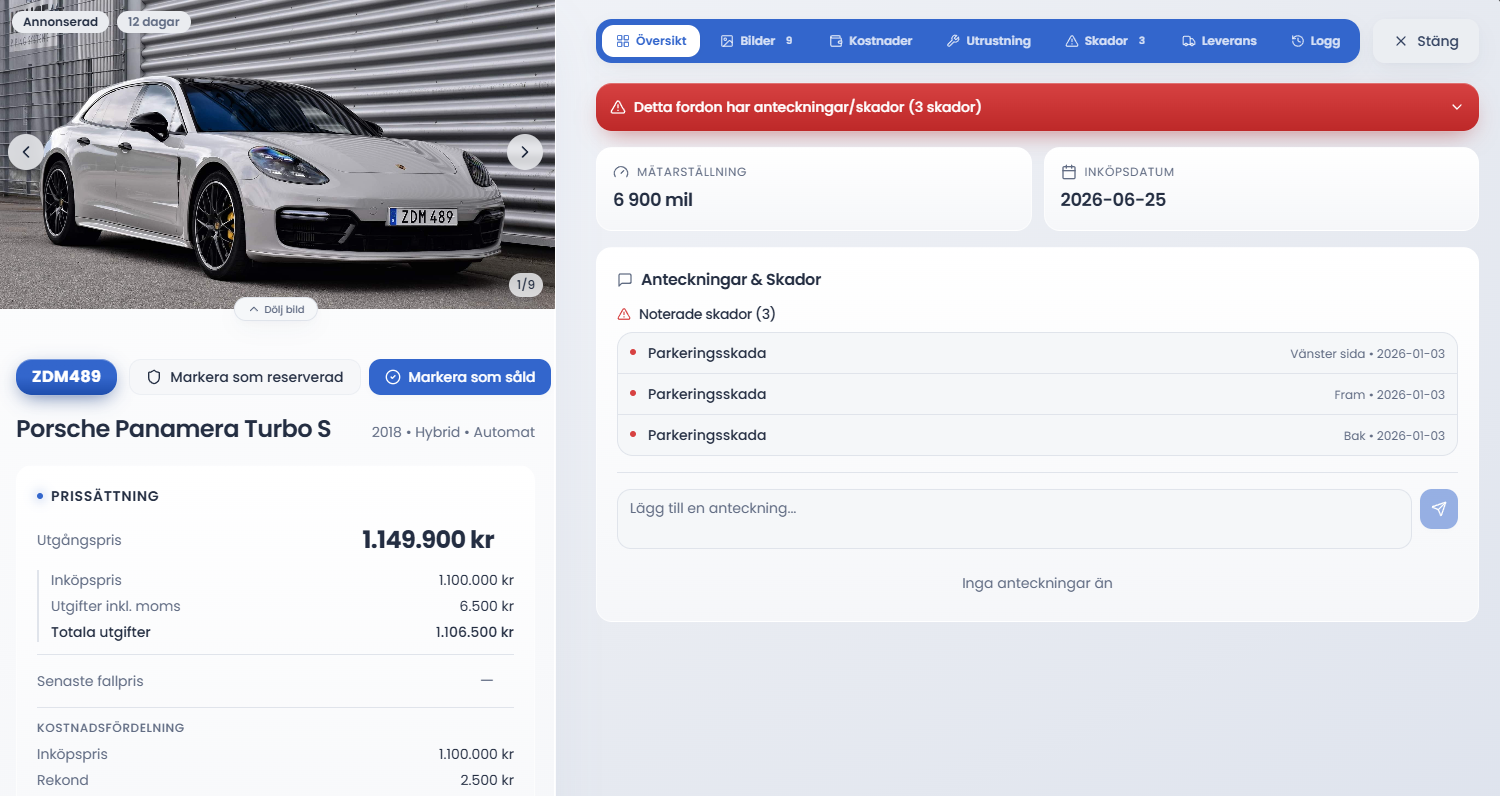Expand the red damage warning chevron
Viewport: 1500px width, 796px height.
1457,107
